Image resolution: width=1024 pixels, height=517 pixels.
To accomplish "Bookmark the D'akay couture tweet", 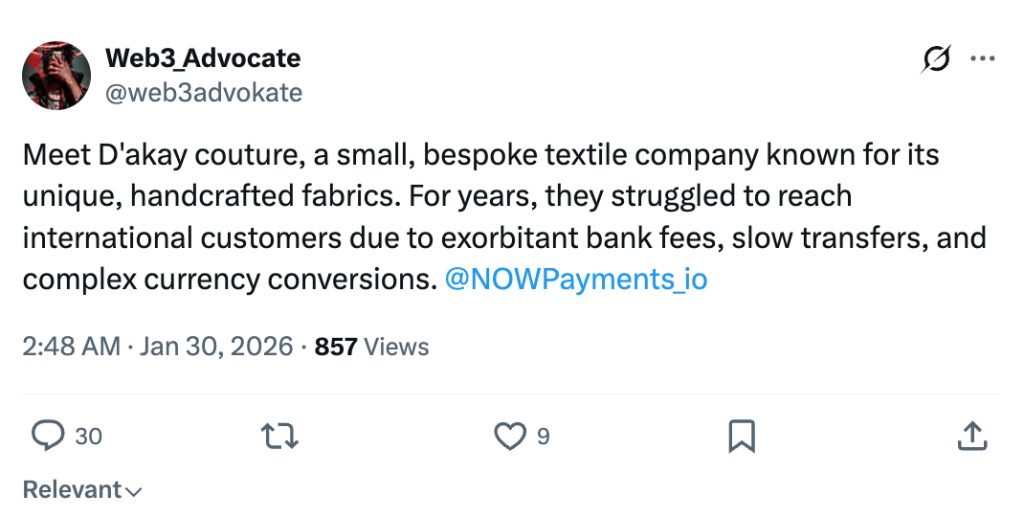I will tap(741, 436).
